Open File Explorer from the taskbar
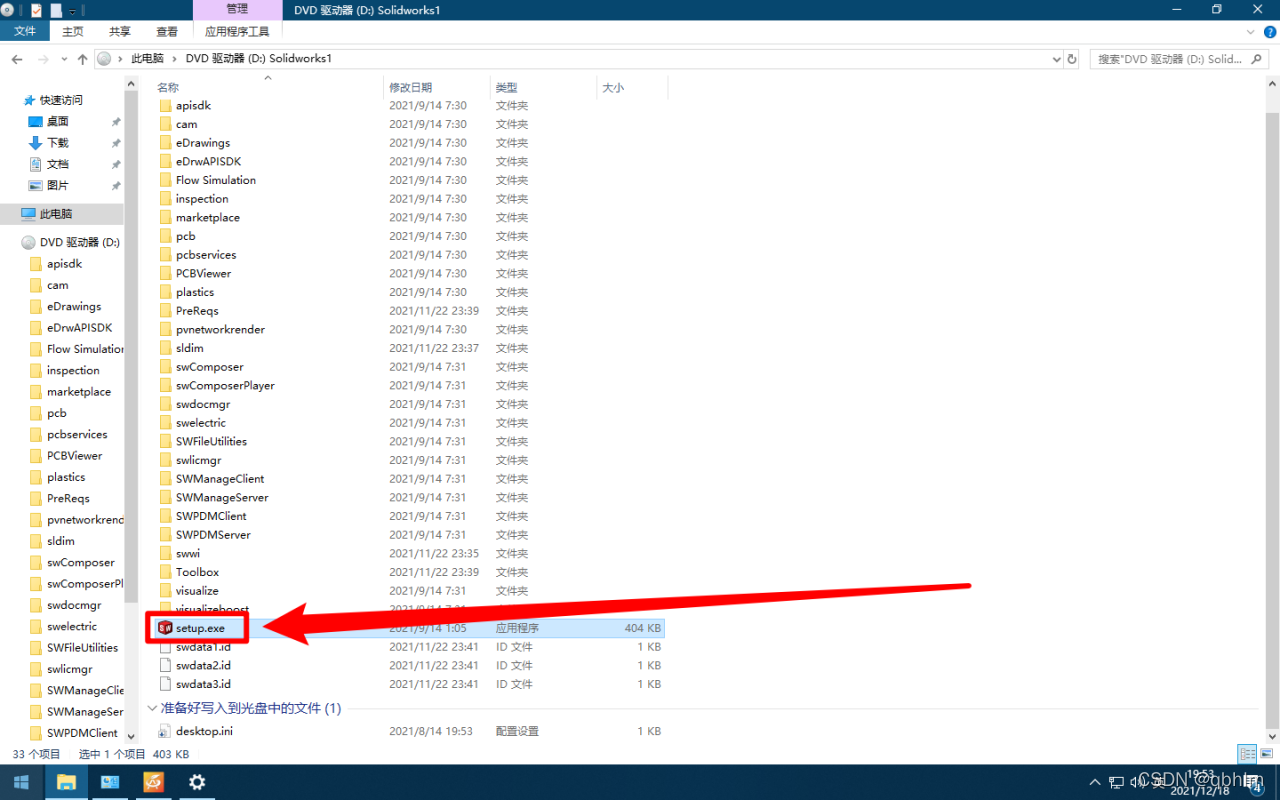Image resolution: width=1280 pixels, height=800 pixels. pos(65,782)
